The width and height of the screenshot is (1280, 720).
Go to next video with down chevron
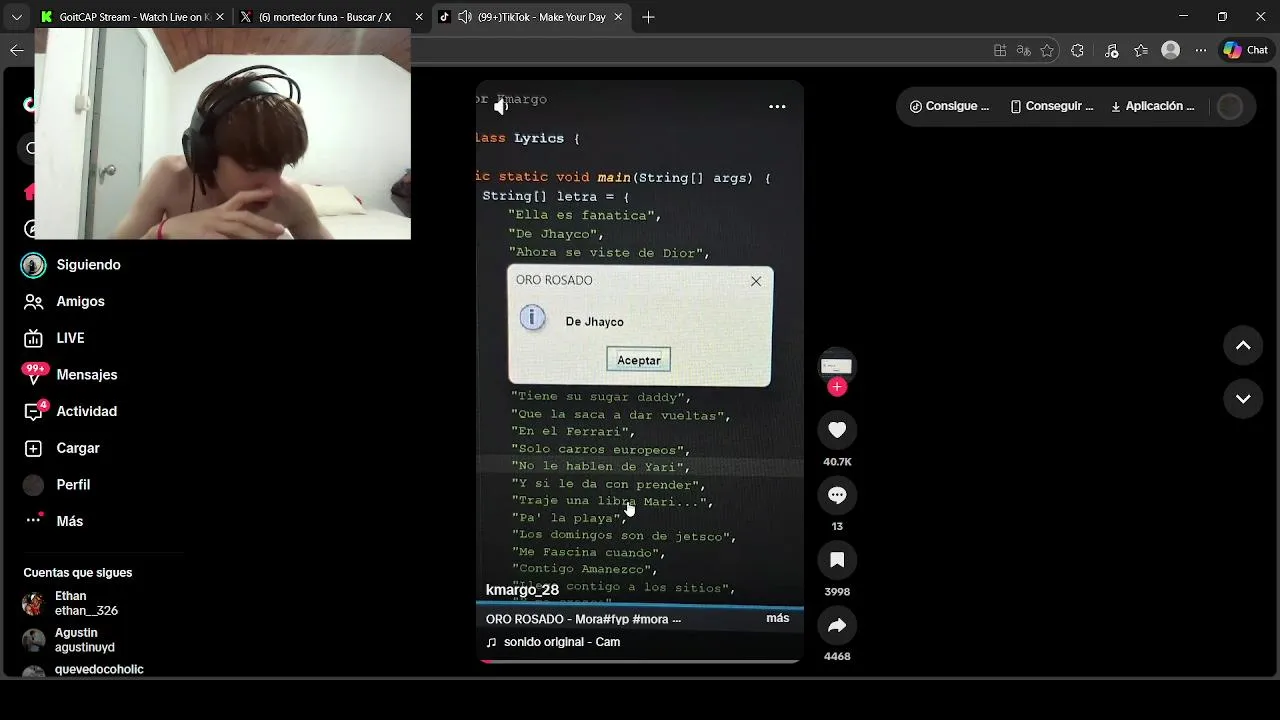point(1243,399)
